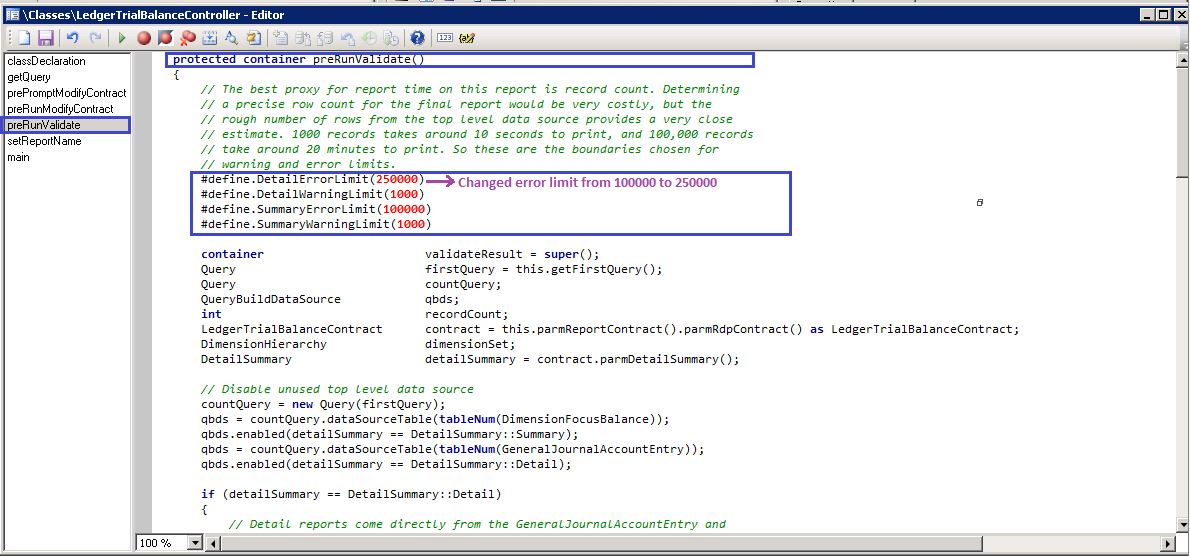Image resolution: width=1190 pixels, height=556 pixels.
Task: Open the Scripts icon in the toolbar
Action: (x=253, y=38)
